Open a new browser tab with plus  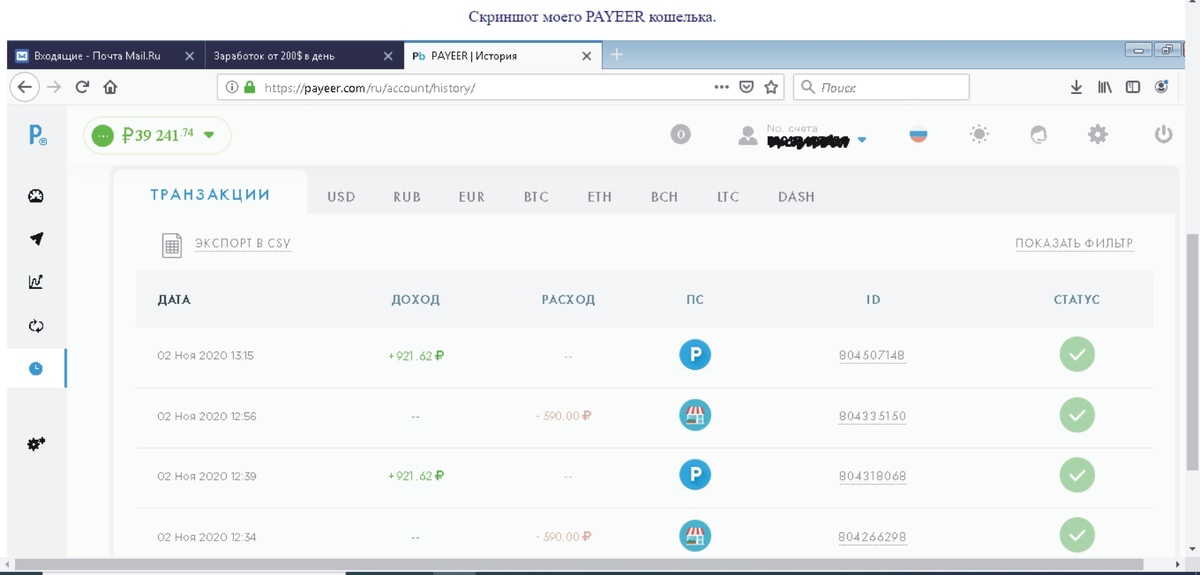[x=617, y=54]
